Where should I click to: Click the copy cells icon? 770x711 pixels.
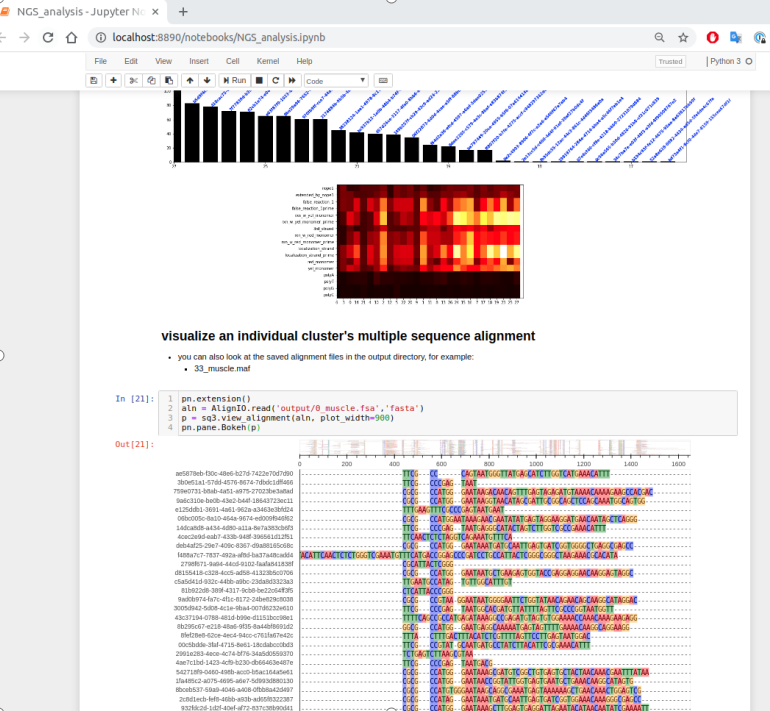(x=151, y=80)
